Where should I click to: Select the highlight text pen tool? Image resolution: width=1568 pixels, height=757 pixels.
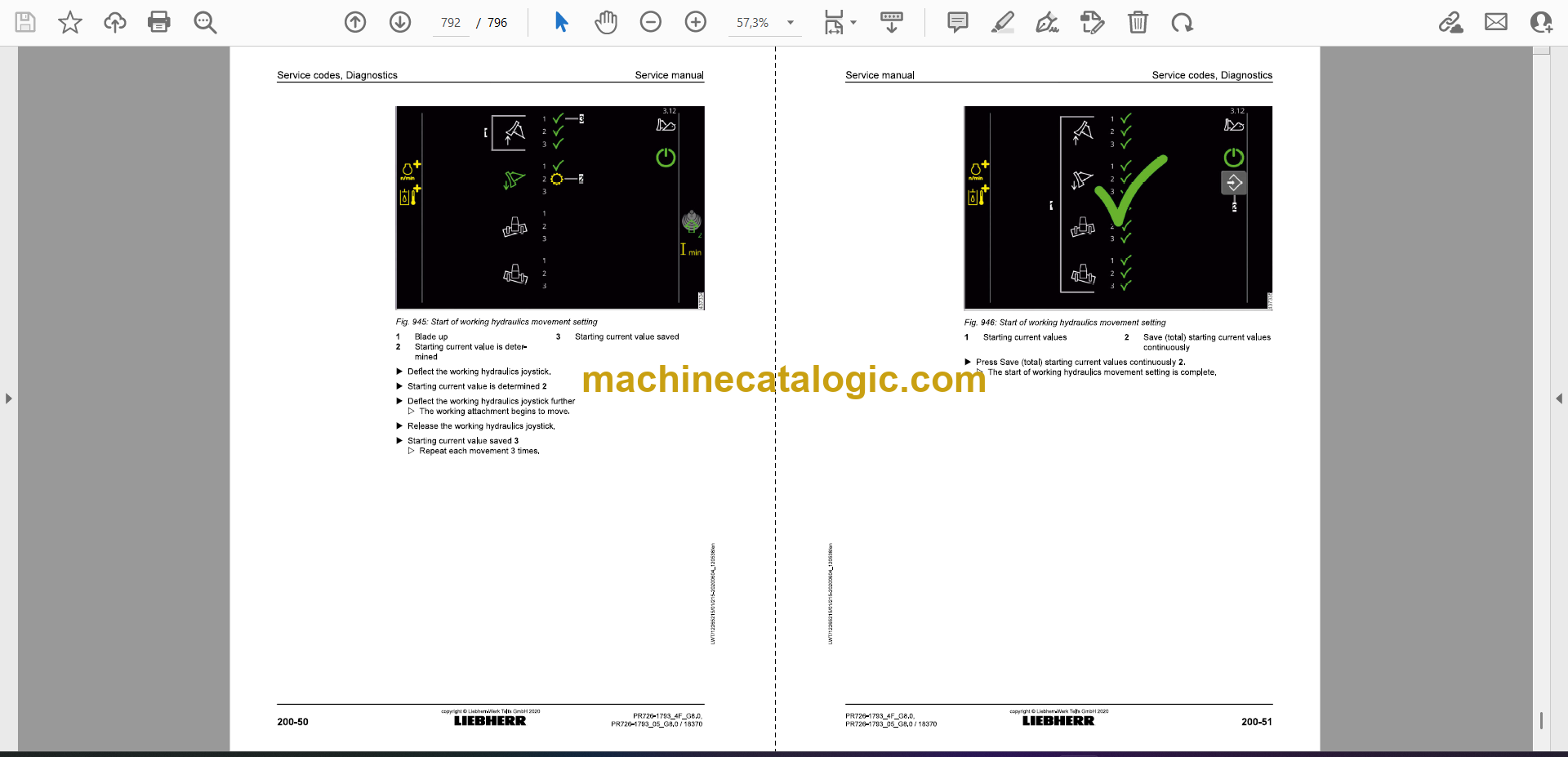[1003, 22]
